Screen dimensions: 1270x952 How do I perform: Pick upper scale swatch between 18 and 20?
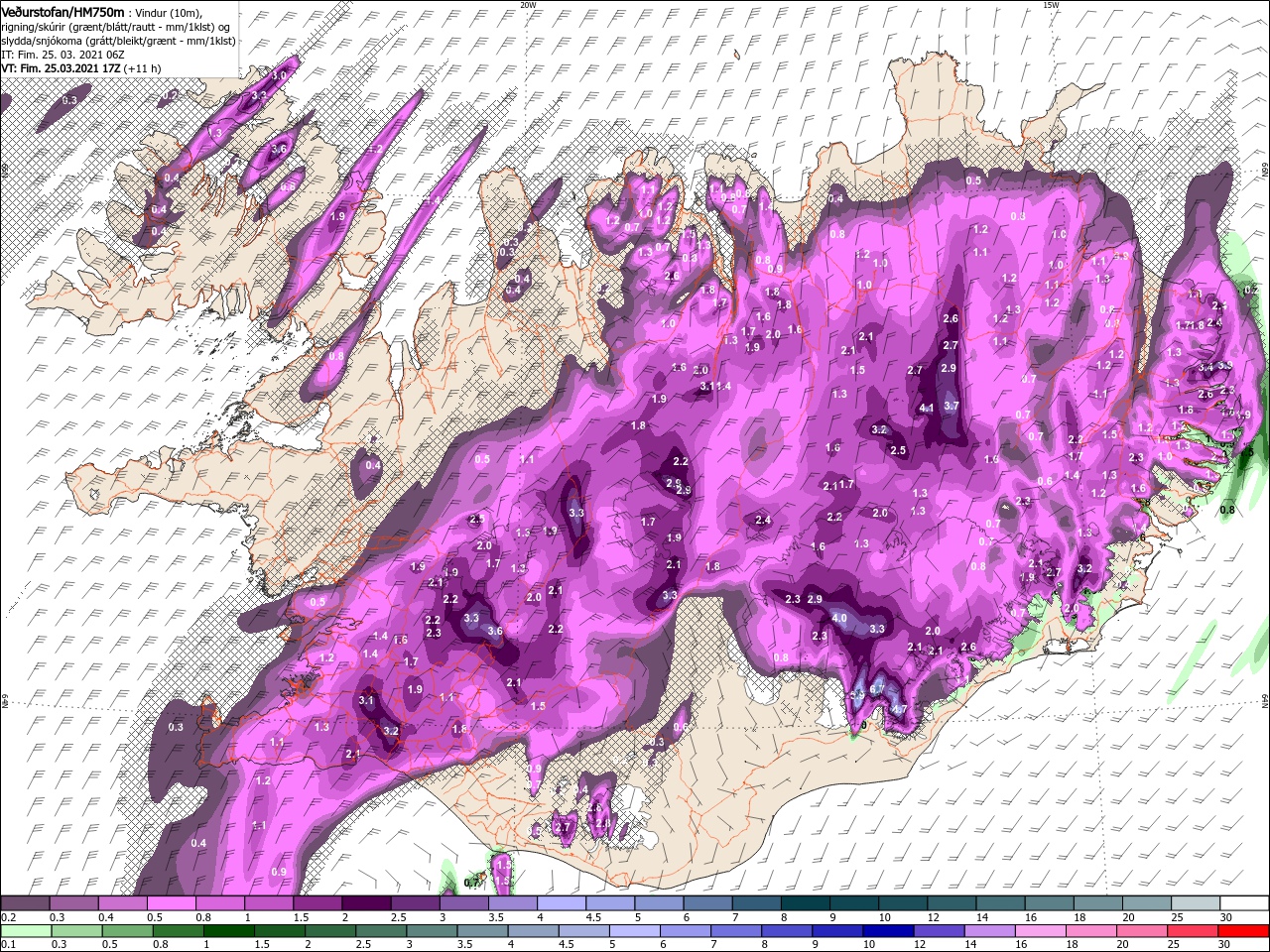pyautogui.click(x=1097, y=903)
